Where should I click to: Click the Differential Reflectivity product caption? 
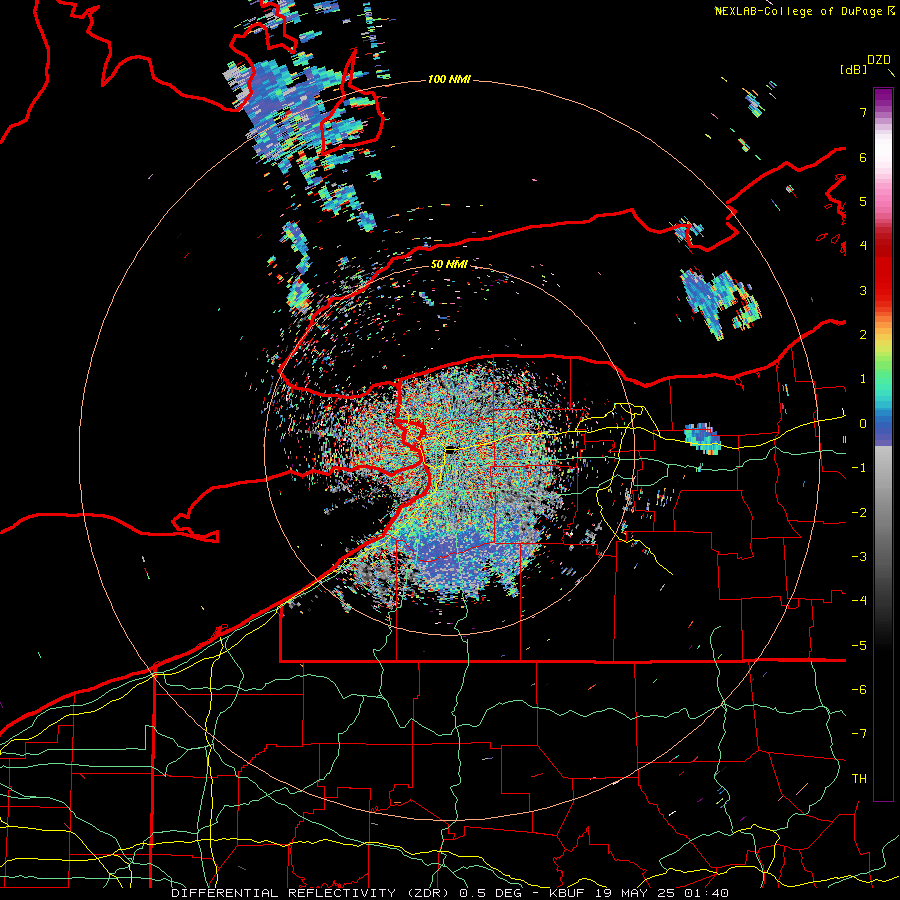[x=450, y=893]
